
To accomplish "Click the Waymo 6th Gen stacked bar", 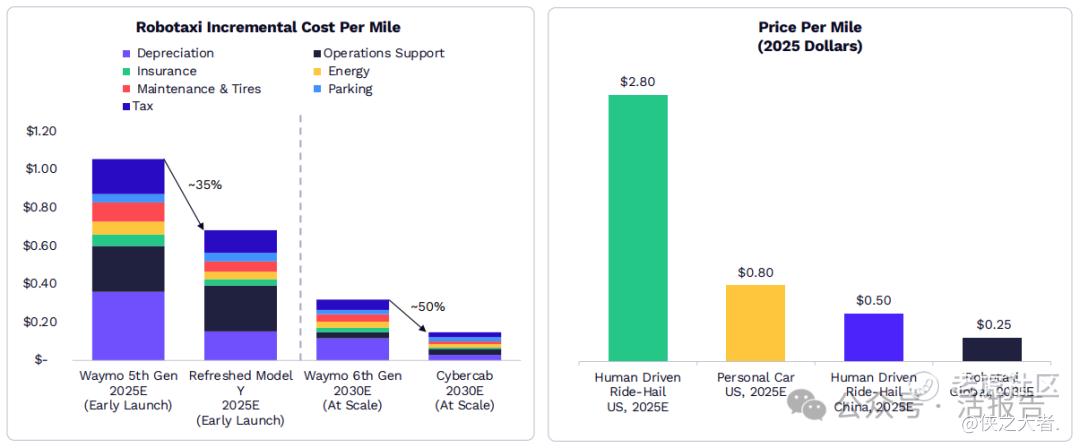I will click(x=353, y=330).
